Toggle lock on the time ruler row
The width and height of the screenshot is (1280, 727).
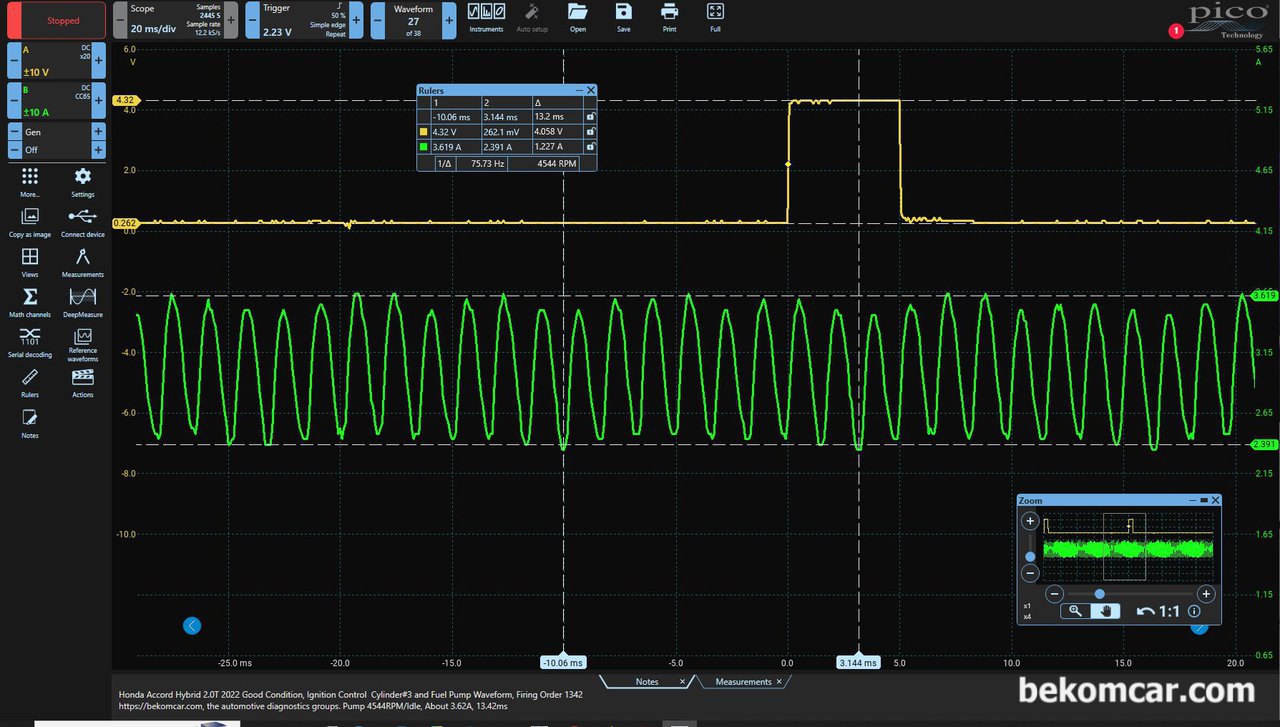[590, 117]
